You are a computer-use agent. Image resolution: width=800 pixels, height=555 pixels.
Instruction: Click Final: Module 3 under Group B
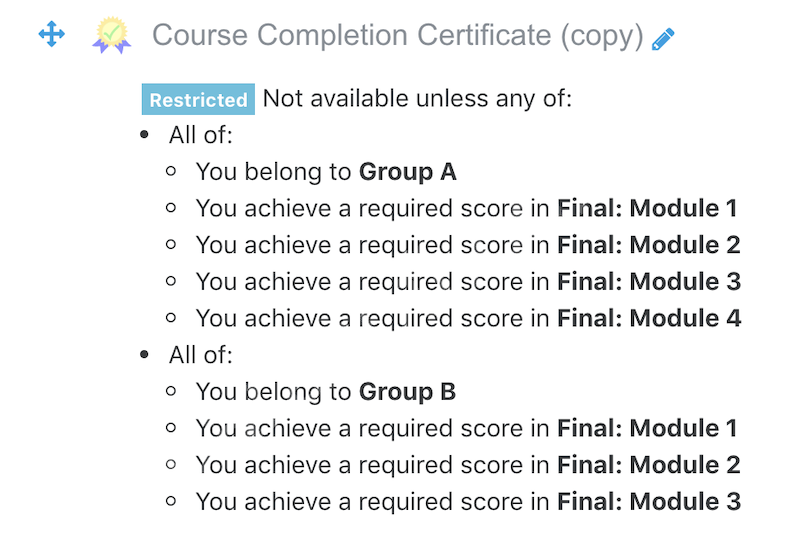click(x=649, y=501)
